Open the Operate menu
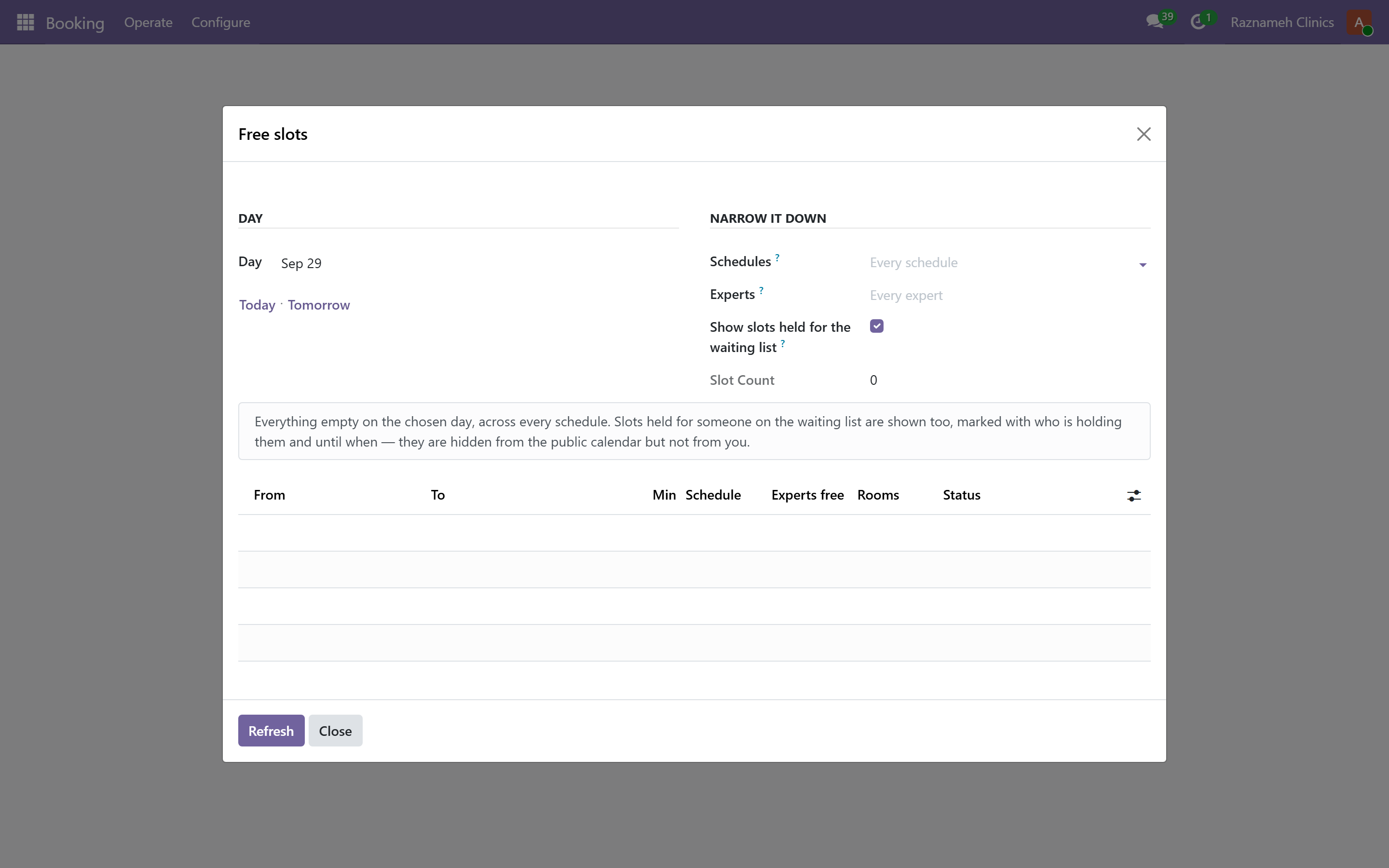The height and width of the screenshot is (868, 1389). tap(148, 22)
